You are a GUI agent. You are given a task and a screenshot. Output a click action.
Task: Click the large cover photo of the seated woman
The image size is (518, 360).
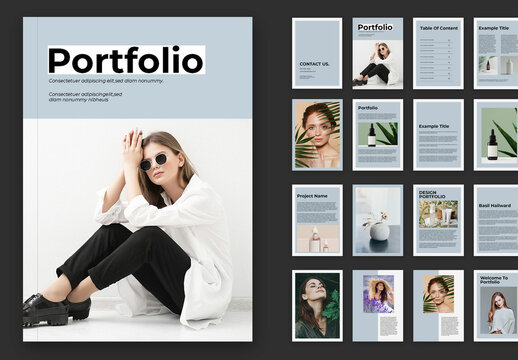[x=138, y=230]
